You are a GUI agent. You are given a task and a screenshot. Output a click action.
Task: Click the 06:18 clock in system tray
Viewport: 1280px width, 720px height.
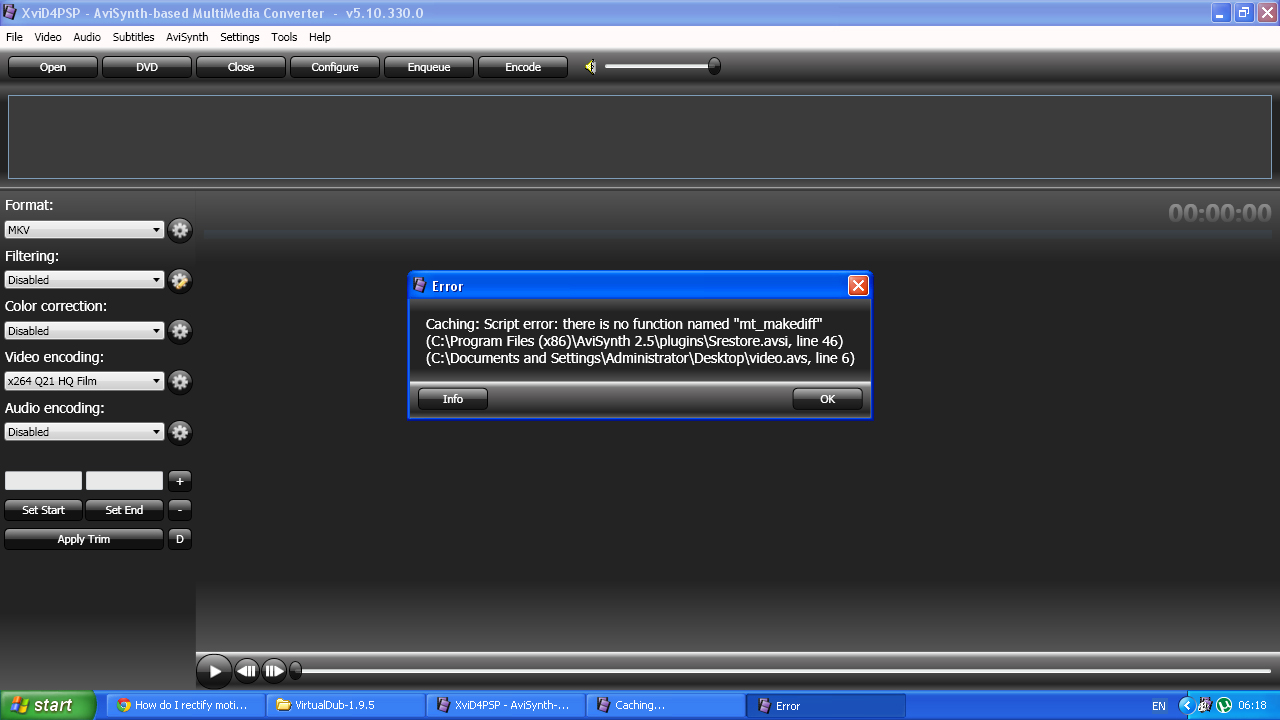coord(1252,706)
